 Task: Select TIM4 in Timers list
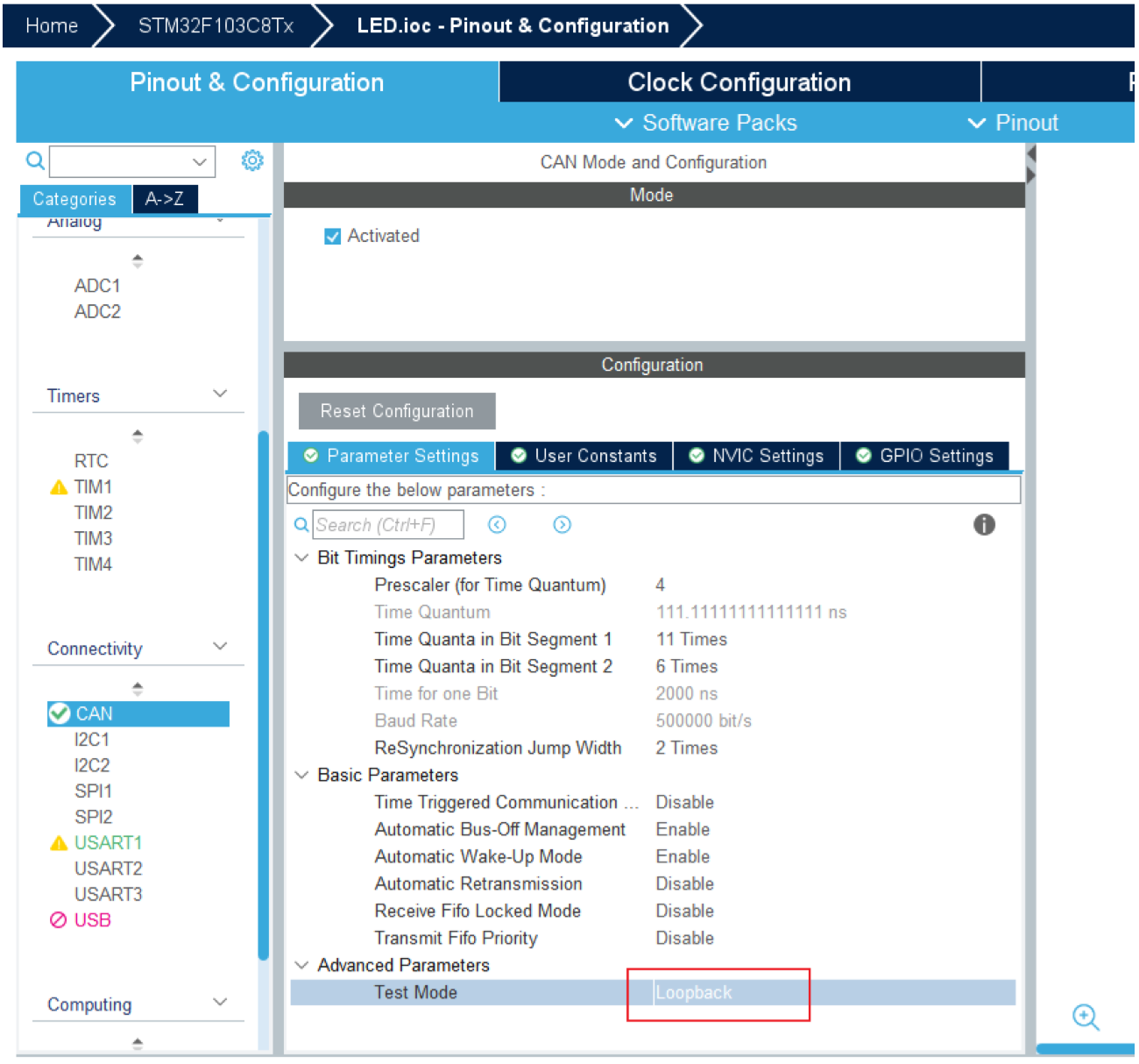pos(93,564)
